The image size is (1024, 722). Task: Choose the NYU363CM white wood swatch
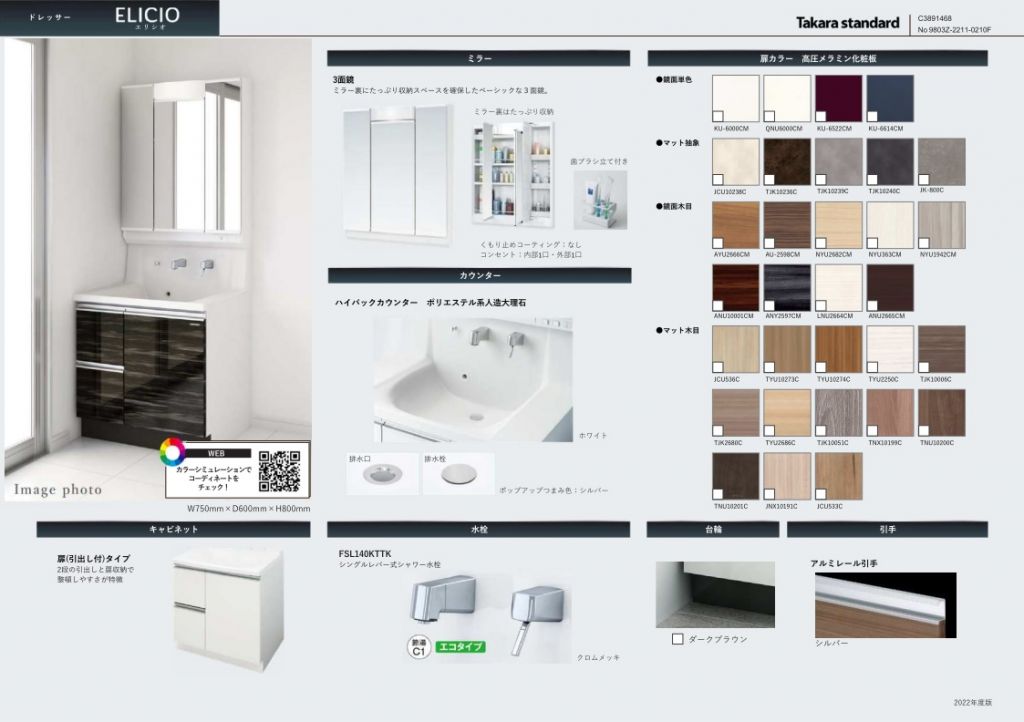point(890,225)
